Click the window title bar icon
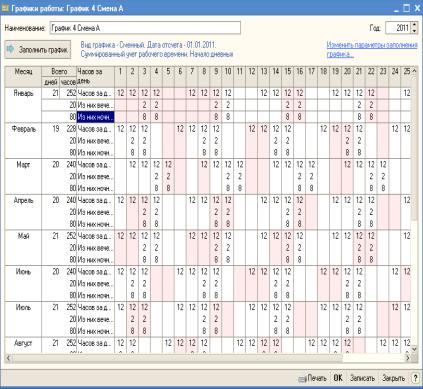The image size is (423, 389). 5,8
